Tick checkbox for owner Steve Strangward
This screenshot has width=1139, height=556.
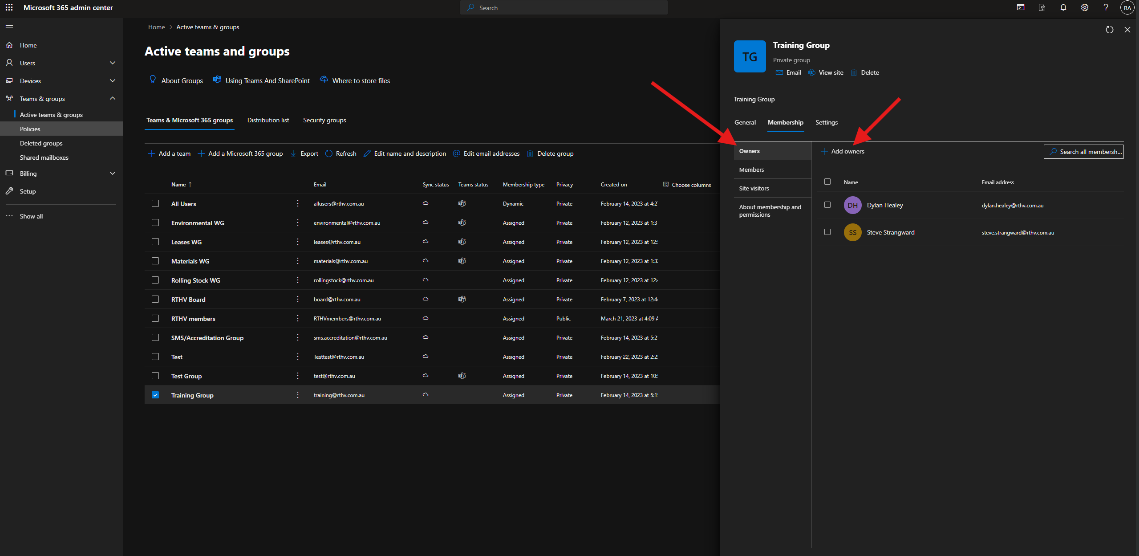[x=827, y=233]
